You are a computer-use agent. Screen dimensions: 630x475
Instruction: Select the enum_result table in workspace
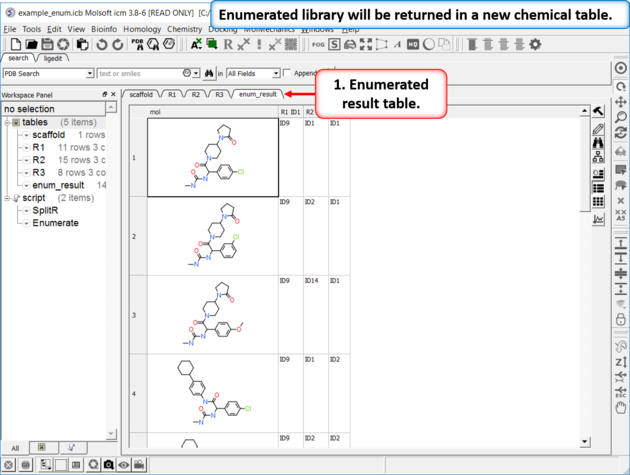pyautogui.click(x=58, y=185)
